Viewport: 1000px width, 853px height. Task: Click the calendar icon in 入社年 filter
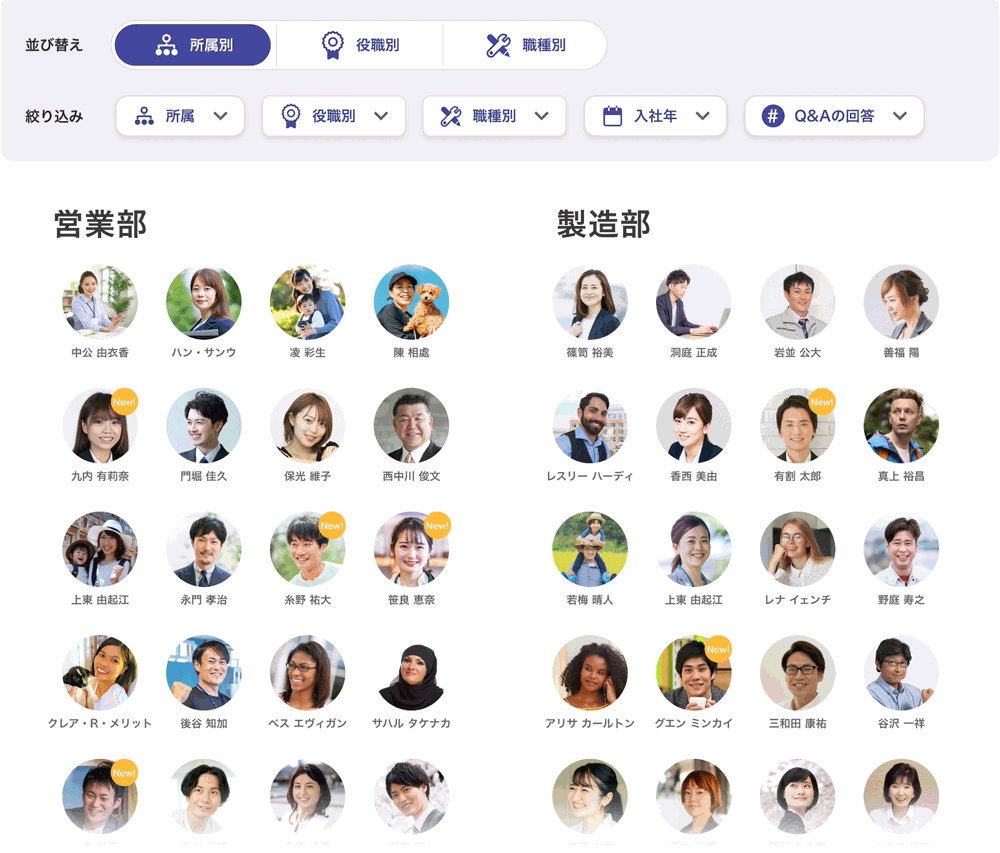612,116
